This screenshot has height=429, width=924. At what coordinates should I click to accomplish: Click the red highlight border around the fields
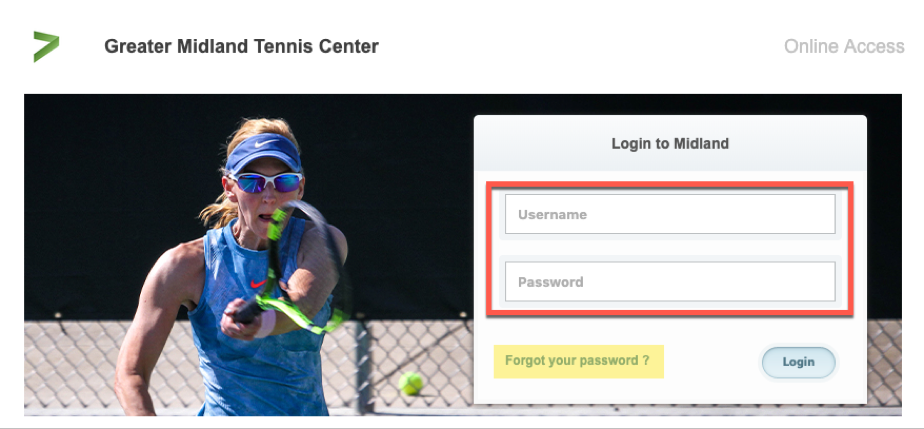click(670, 184)
